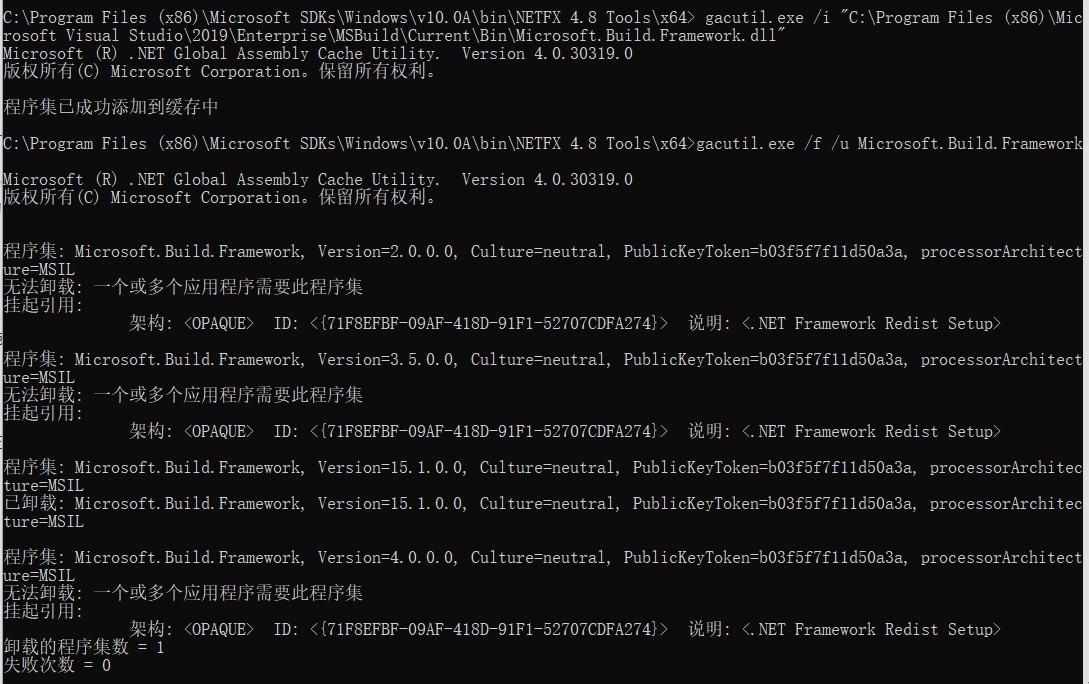Click the "<OPAQUE>" text below Version=2.0.0.0
This screenshot has height=684, width=1089.
(x=218, y=324)
